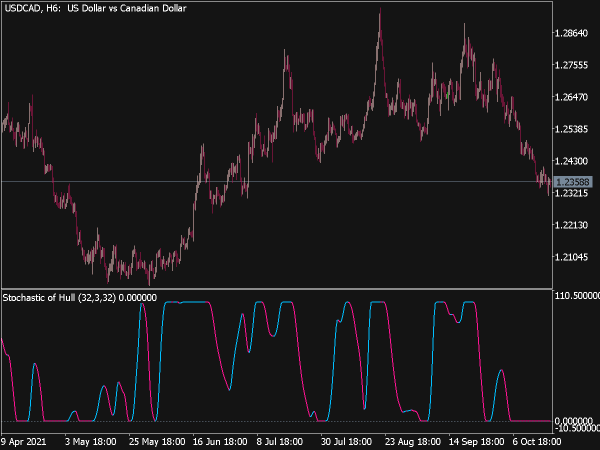Click the 23 Aug 18:00 time label
The image size is (600, 450).
click(x=413, y=442)
